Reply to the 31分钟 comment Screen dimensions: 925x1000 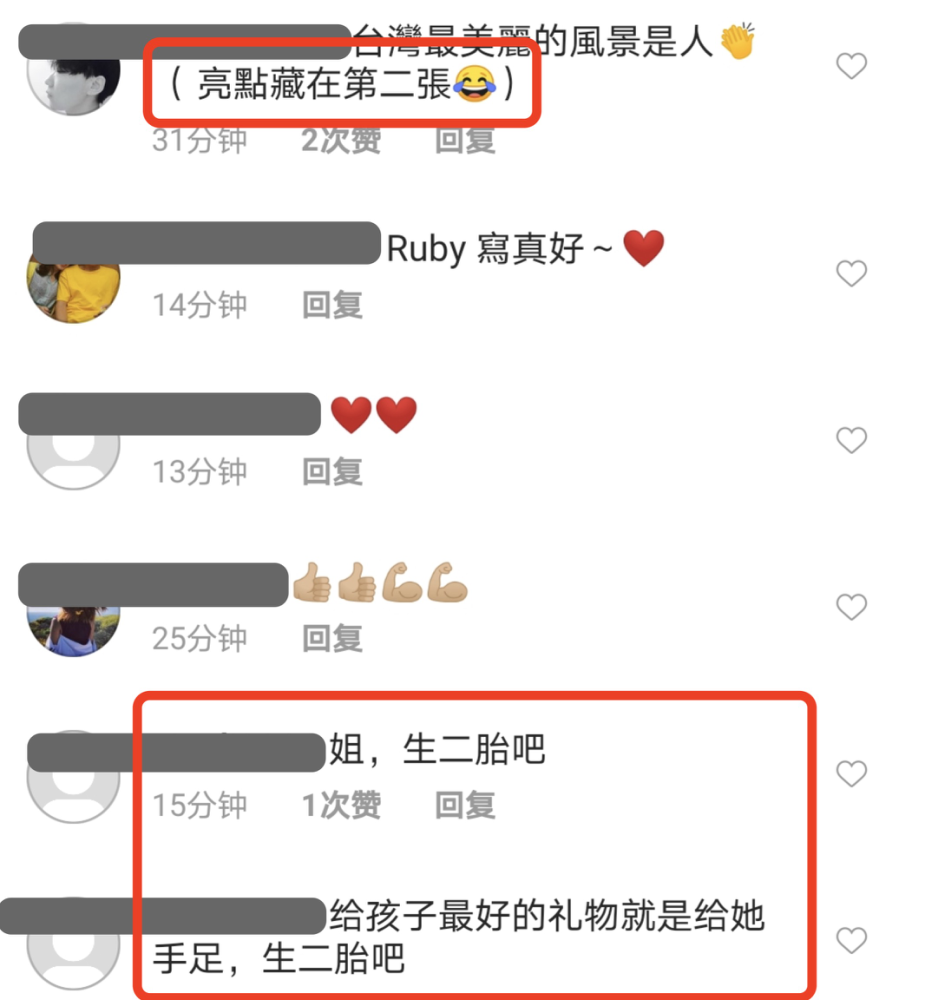[x=465, y=140]
